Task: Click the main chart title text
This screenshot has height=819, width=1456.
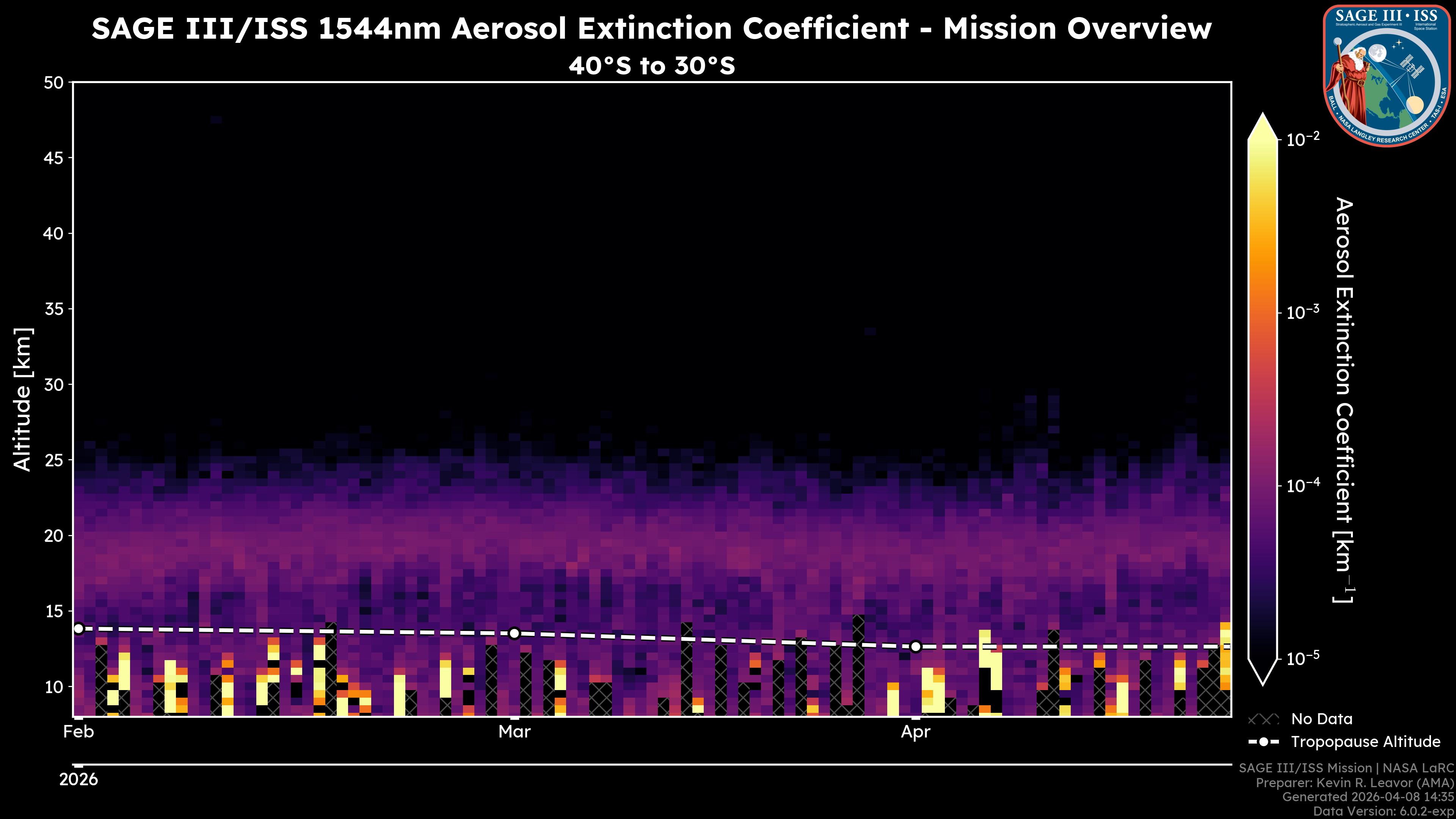Action: tap(652, 28)
